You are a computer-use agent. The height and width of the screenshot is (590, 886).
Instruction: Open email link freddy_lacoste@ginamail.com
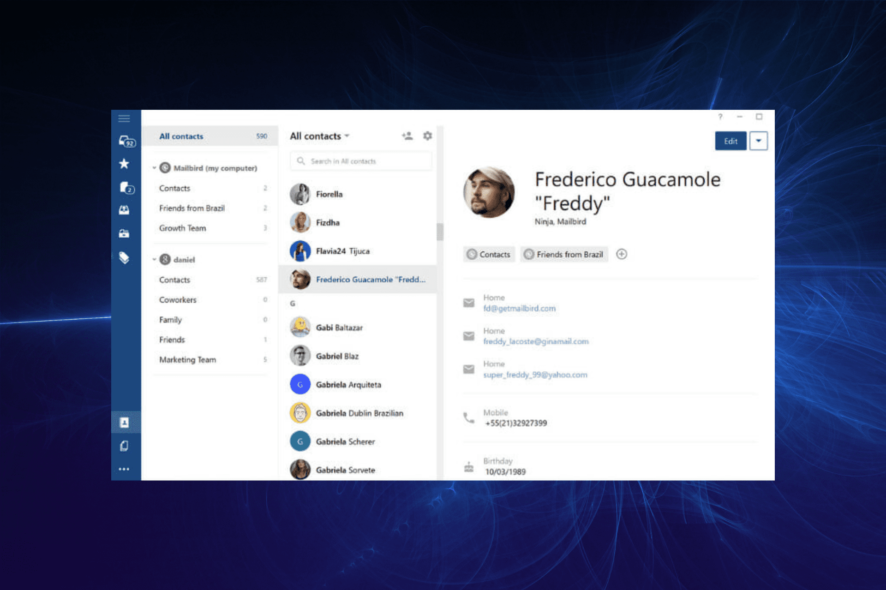point(536,341)
